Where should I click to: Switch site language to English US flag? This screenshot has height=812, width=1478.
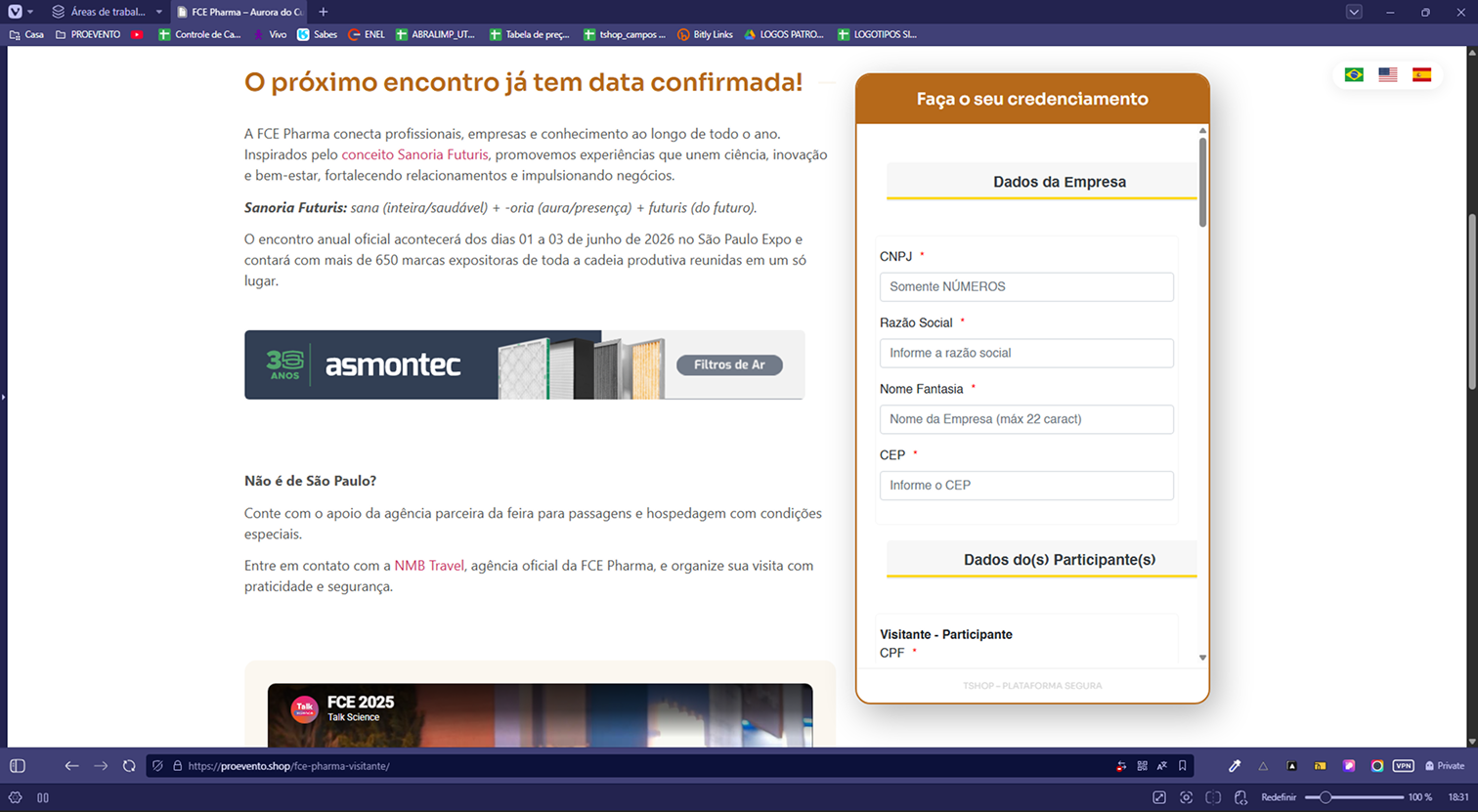point(1388,75)
